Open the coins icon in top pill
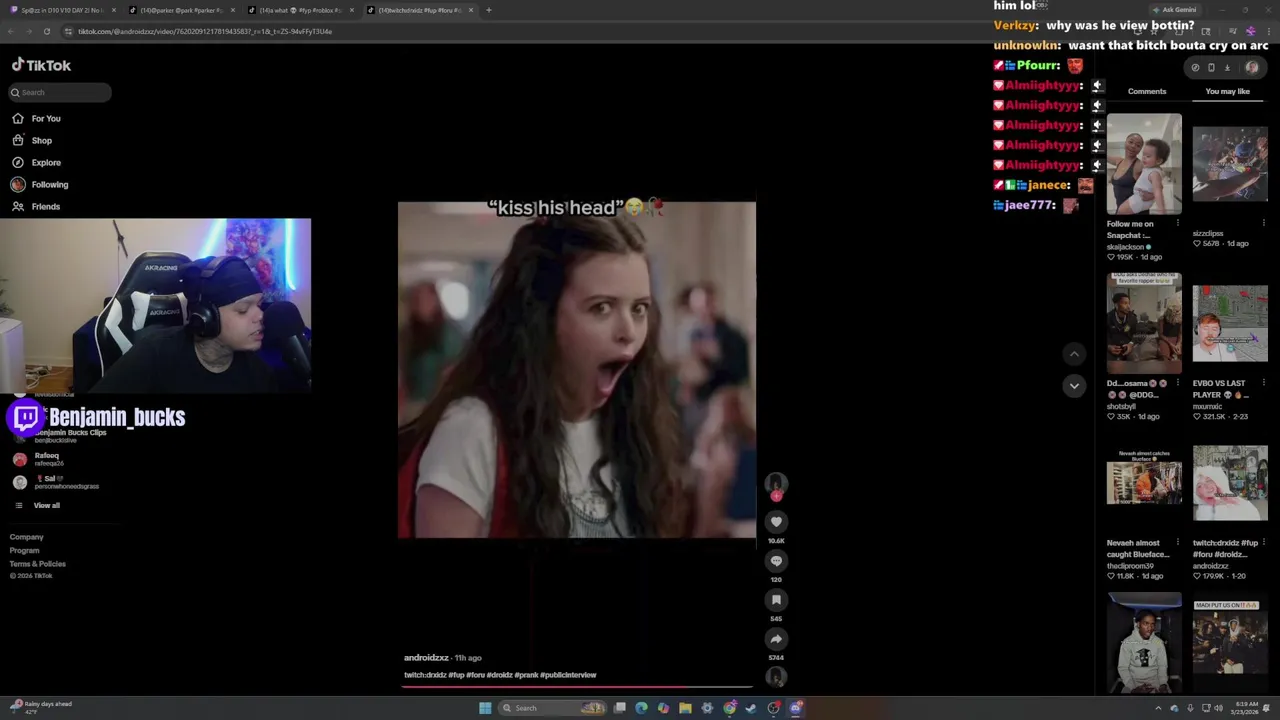The image size is (1280, 720). pyautogui.click(x=1195, y=67)
